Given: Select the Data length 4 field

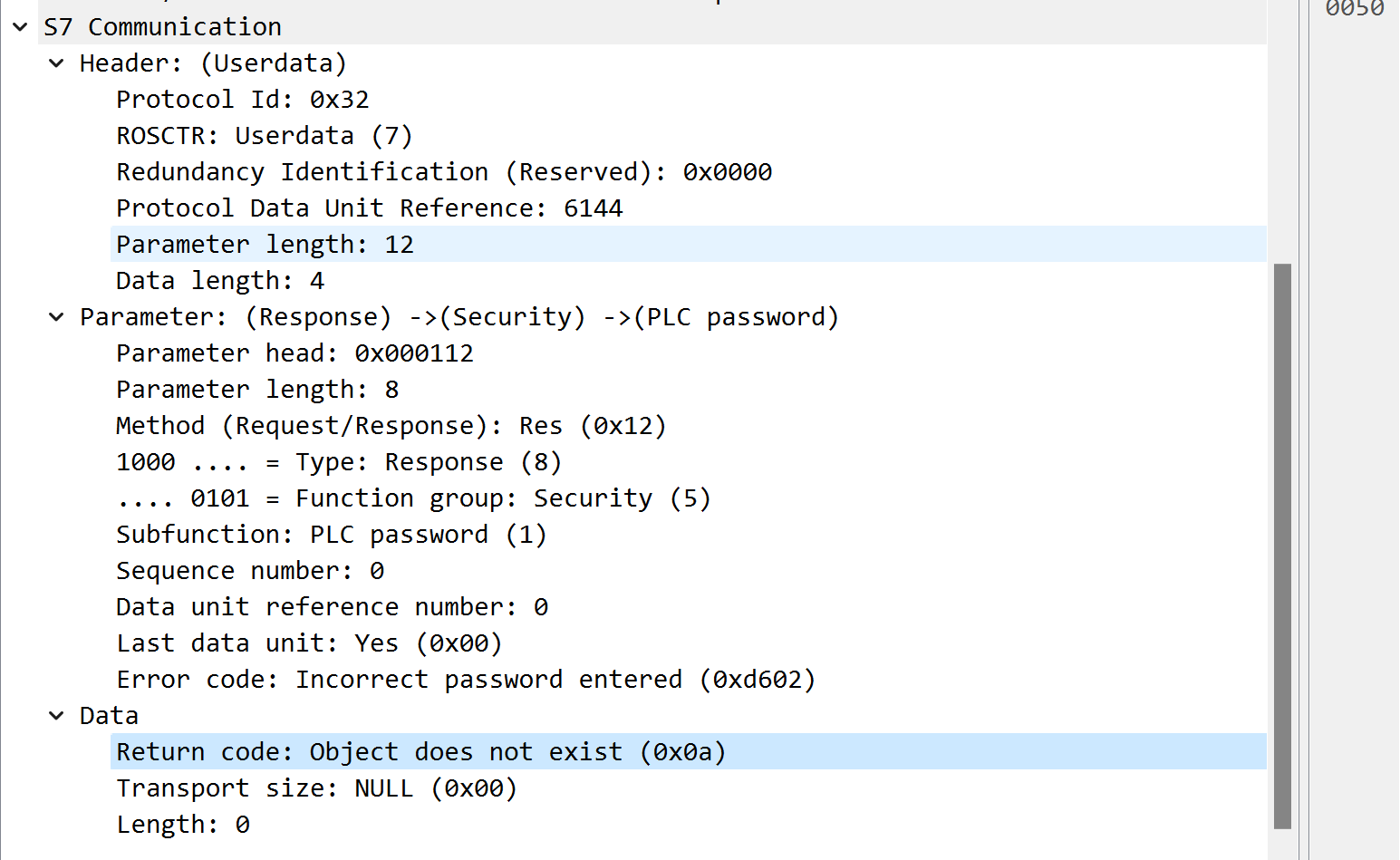Looking at the screenshot, I should [x=219, y=281].
